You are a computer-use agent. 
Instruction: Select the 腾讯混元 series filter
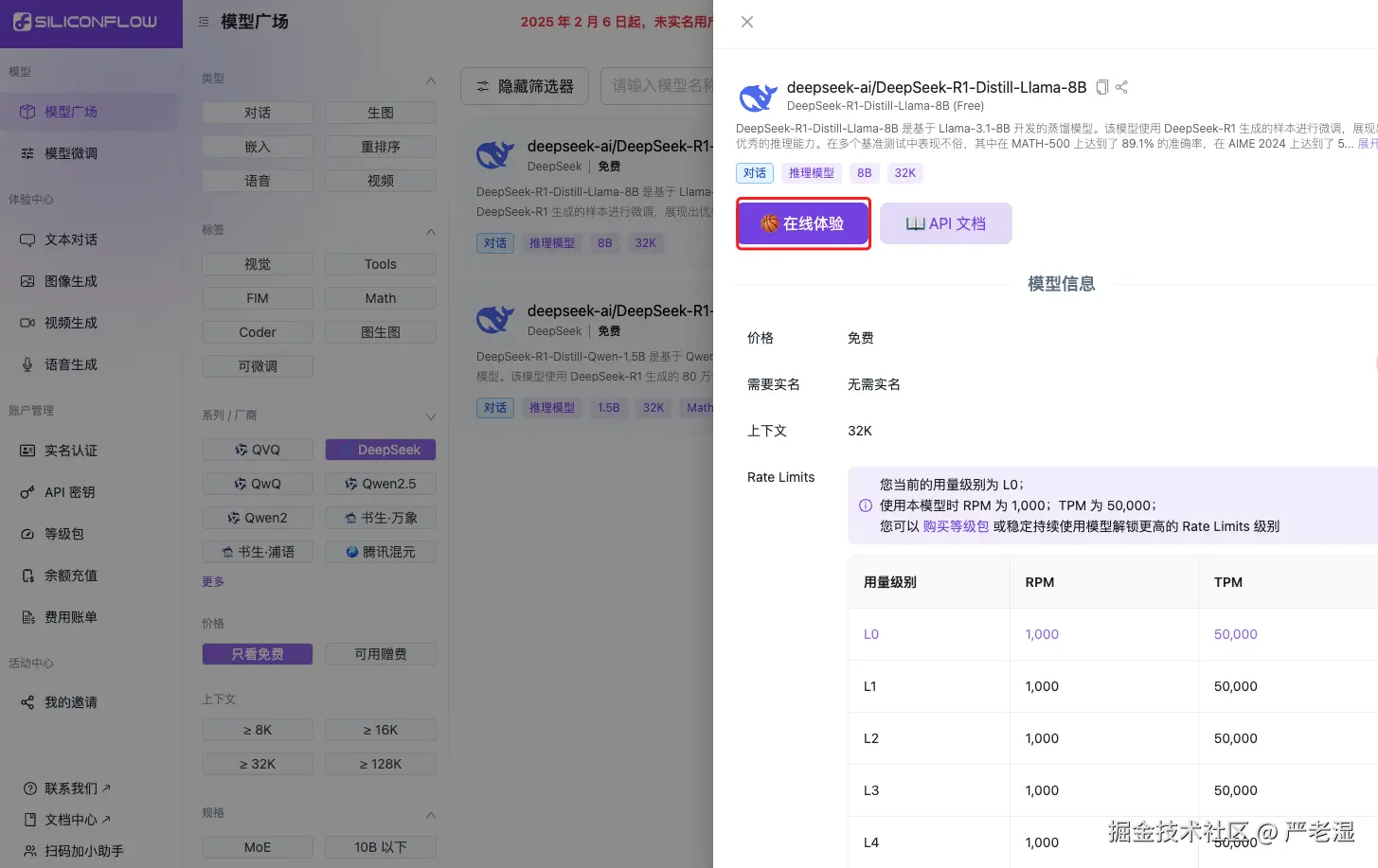click(x=381, y=552)
